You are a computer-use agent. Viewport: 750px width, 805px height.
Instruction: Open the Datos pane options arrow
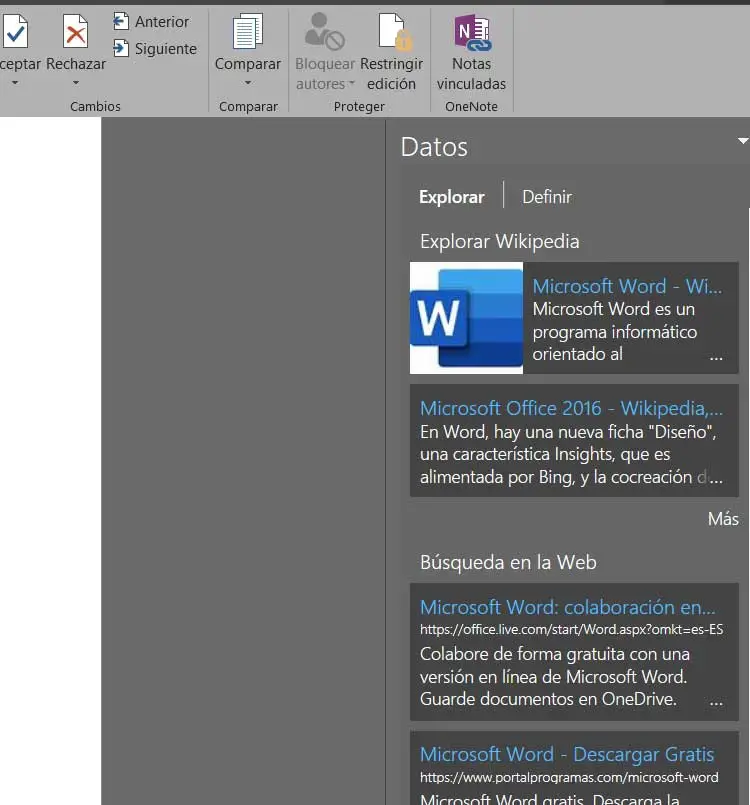pos(743,141)
